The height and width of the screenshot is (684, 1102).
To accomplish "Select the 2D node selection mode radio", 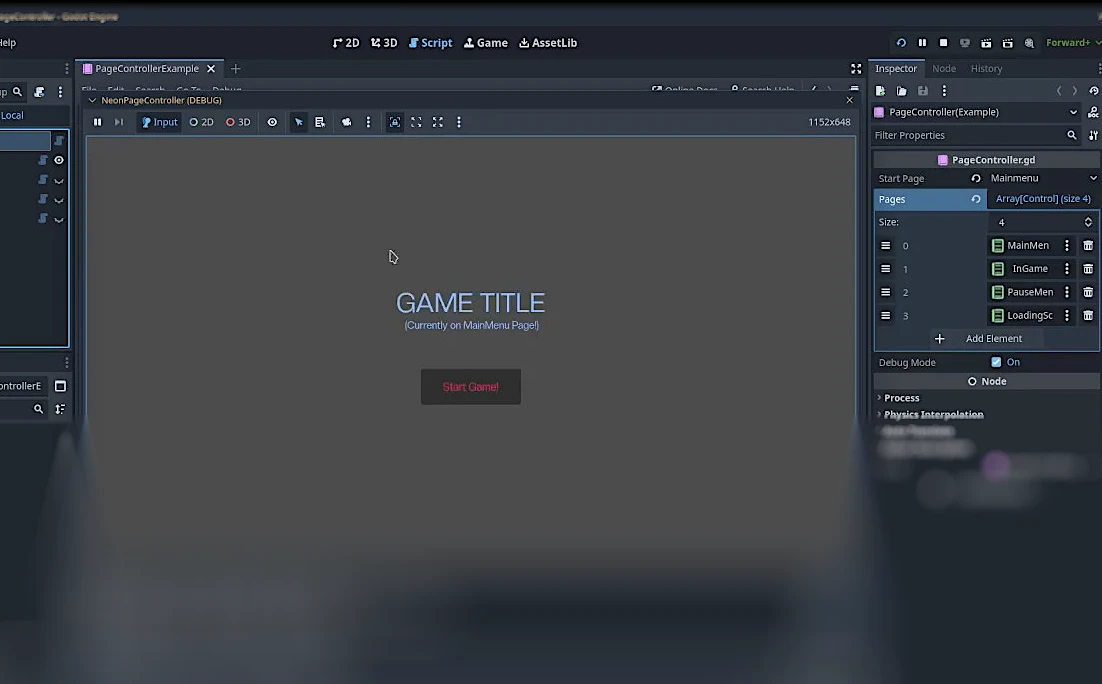I will pyautogui.click(x=201, y=122).
